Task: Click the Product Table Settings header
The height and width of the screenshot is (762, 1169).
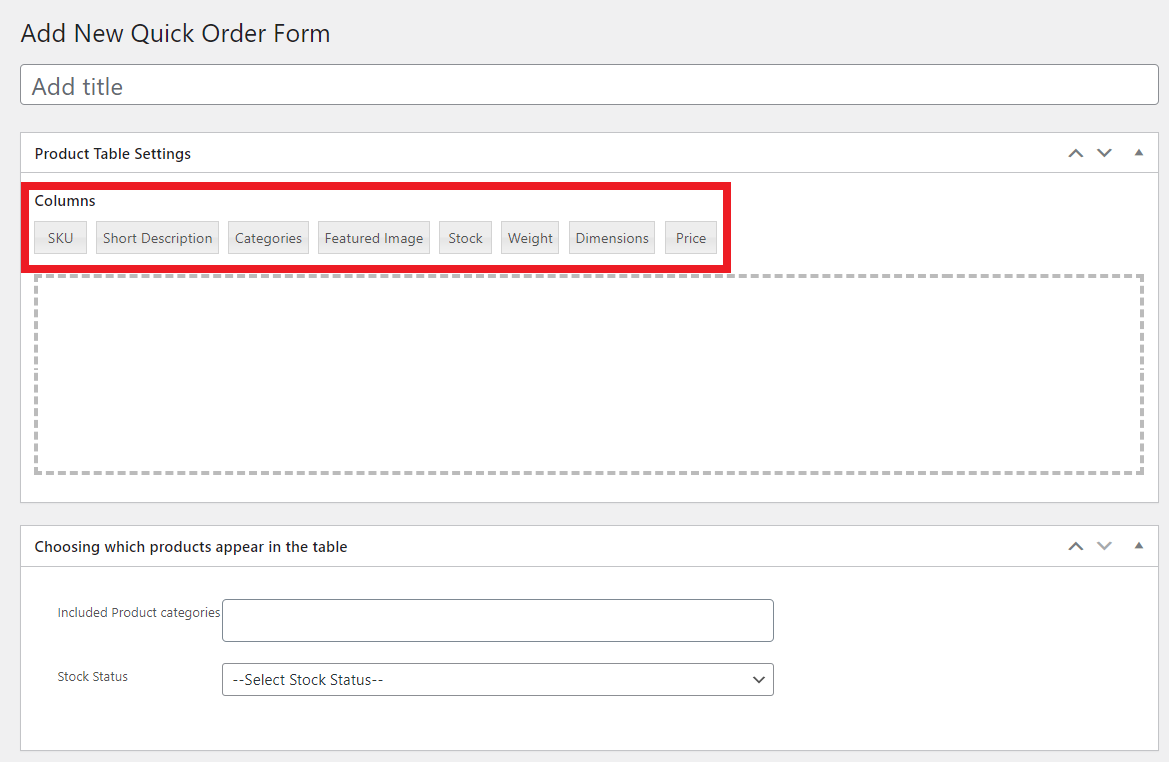Action: tap(113, 153)
